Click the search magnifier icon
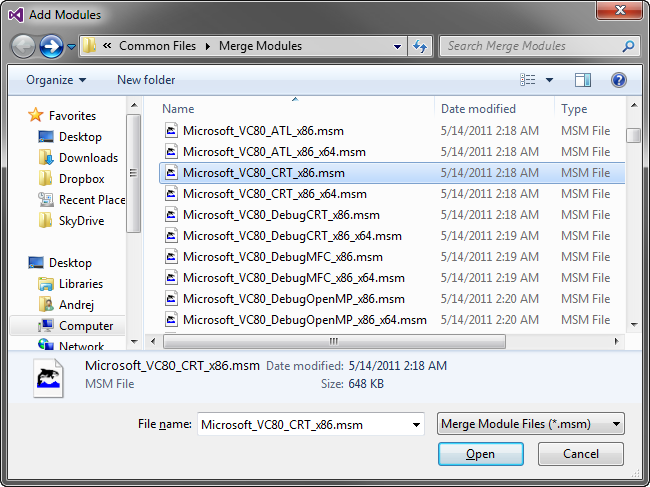Viewport: 650px width, 487px height. [628, 46]
